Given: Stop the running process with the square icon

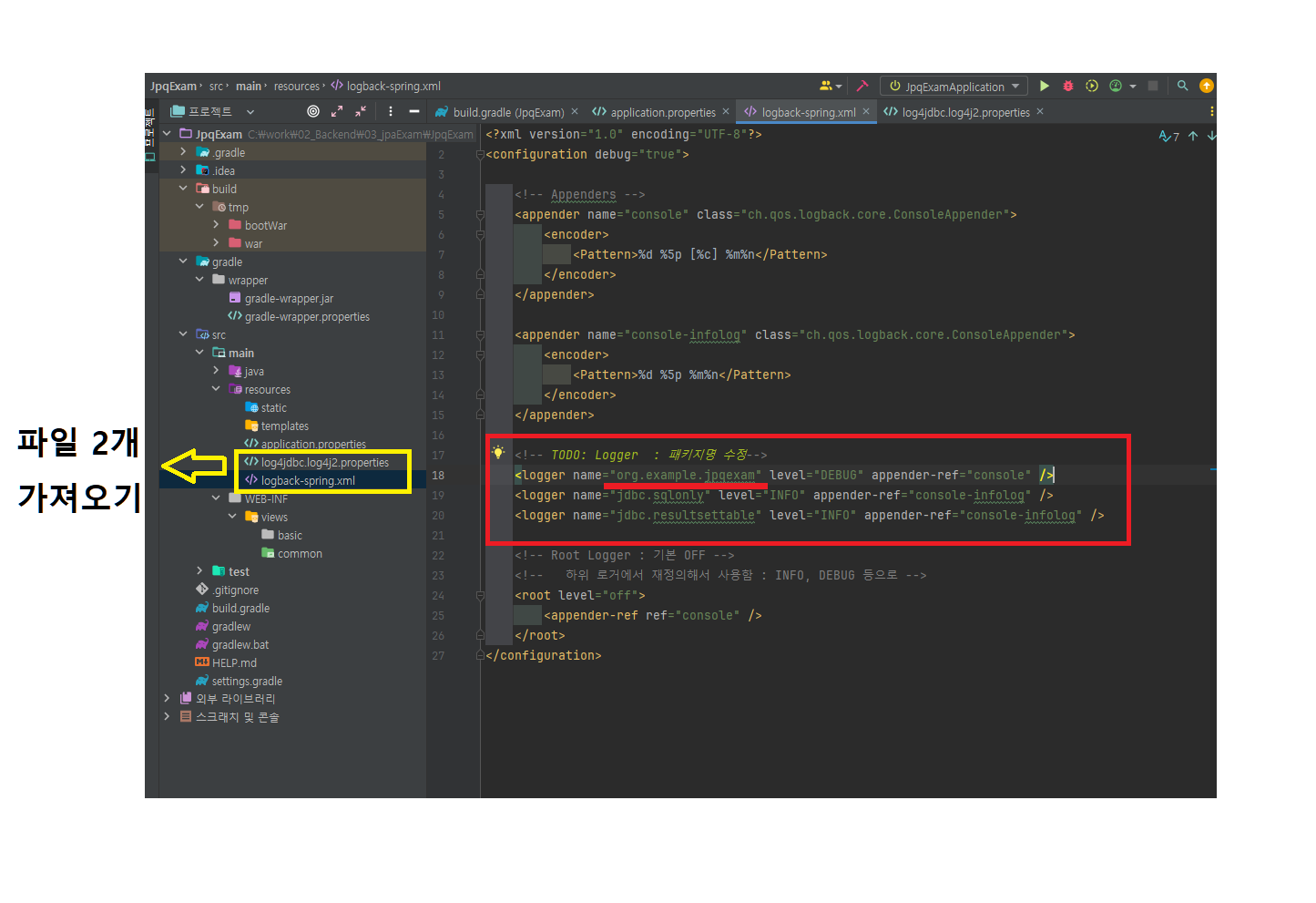Looking at the screenshot, I should (1153, 86).
